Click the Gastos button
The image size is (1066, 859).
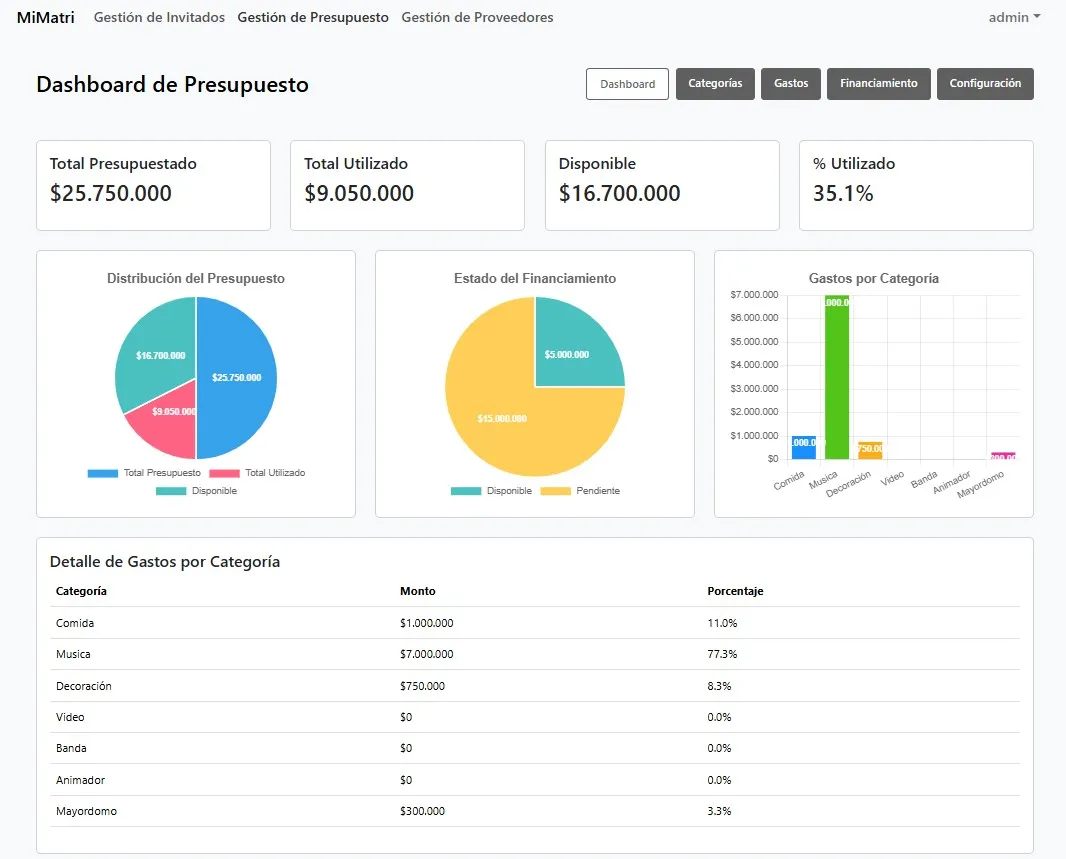tap(791, 84)
